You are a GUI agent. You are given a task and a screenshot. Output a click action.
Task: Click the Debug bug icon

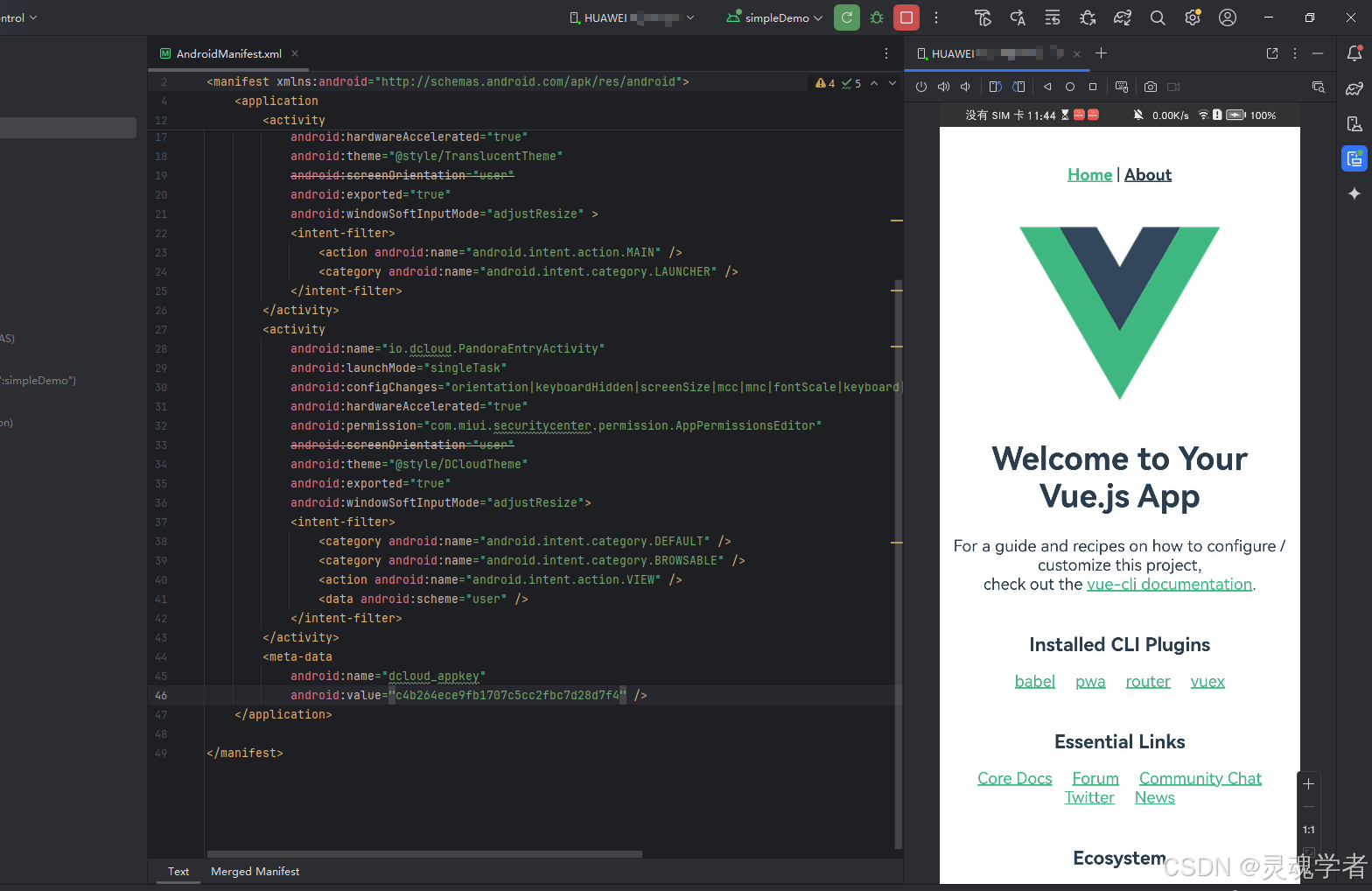click(877, 18)
